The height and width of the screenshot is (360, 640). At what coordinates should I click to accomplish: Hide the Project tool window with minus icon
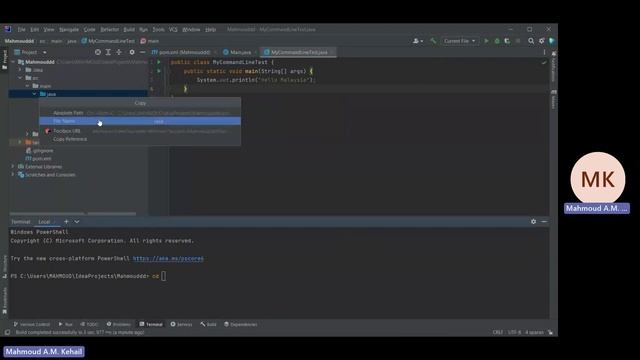(142, 52)
